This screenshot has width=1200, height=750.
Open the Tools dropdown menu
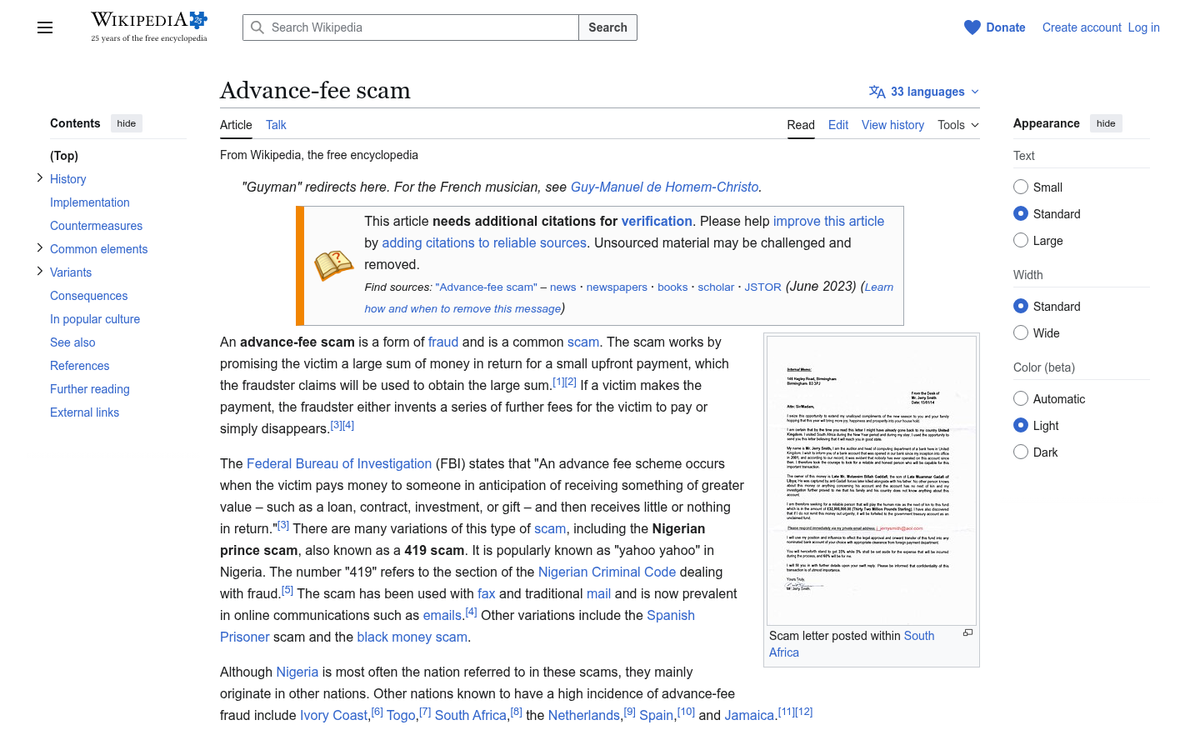[957, 125]
